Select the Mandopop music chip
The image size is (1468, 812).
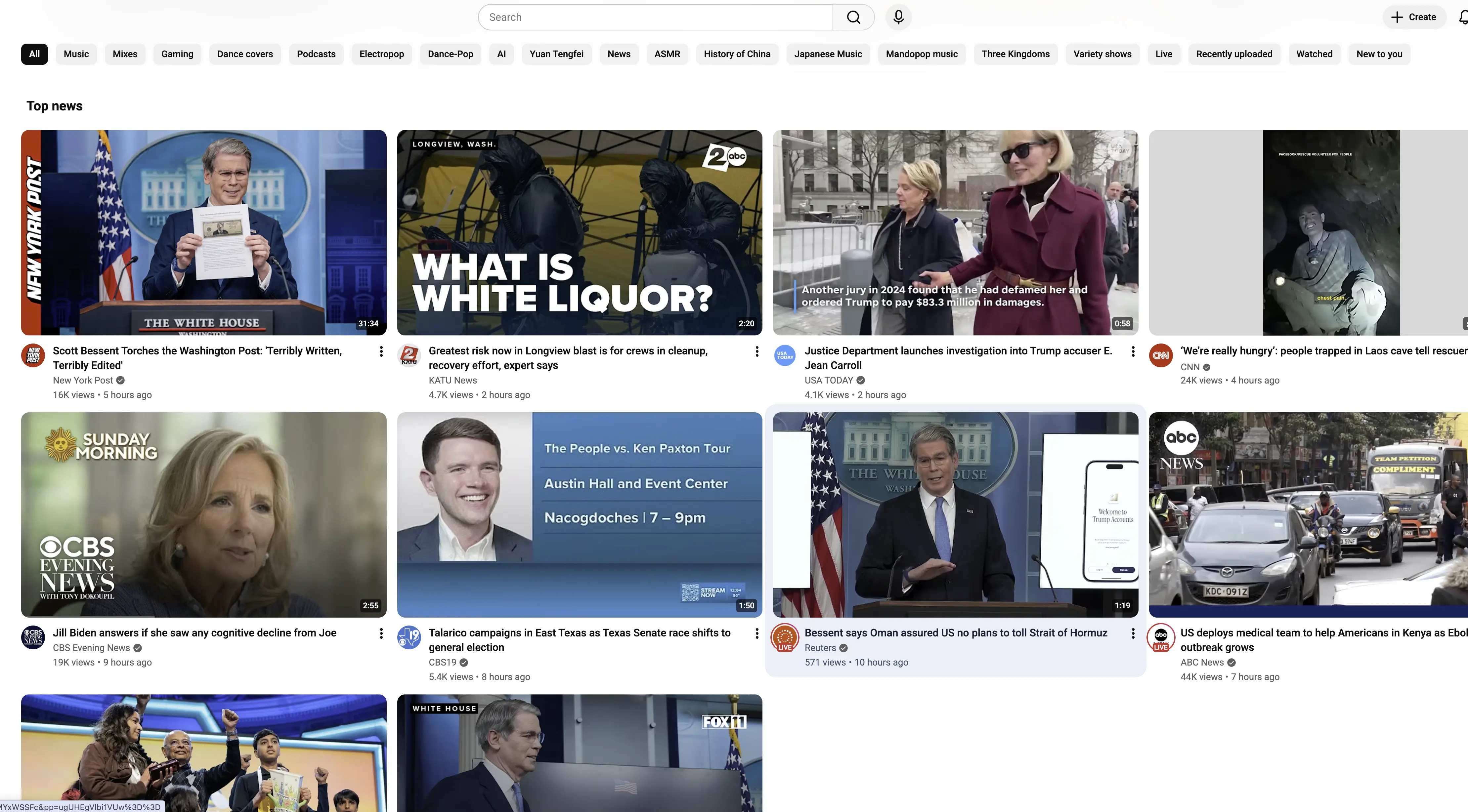(922, 54)
